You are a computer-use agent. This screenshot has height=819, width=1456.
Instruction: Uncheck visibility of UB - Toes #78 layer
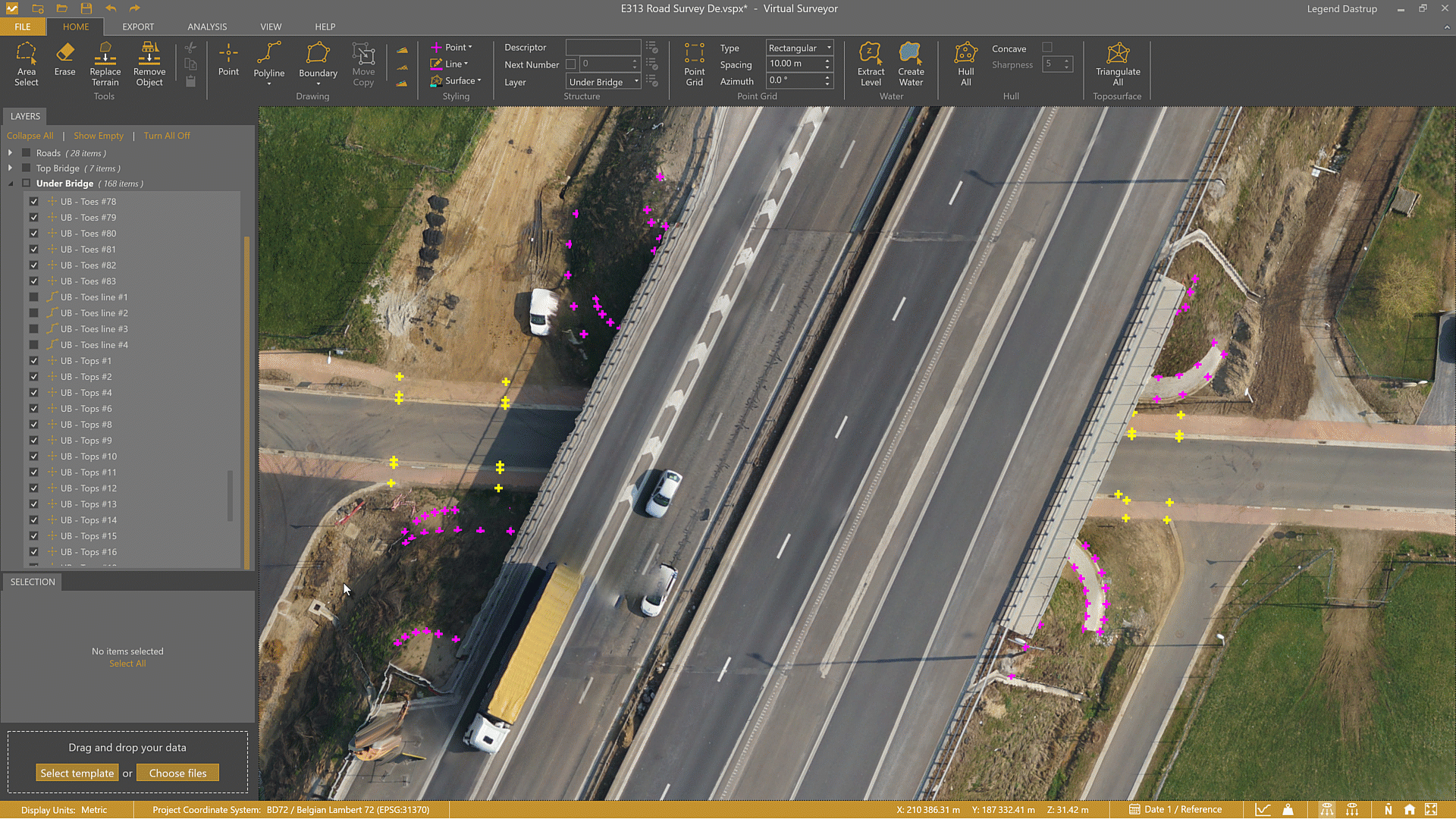[33, 201]
